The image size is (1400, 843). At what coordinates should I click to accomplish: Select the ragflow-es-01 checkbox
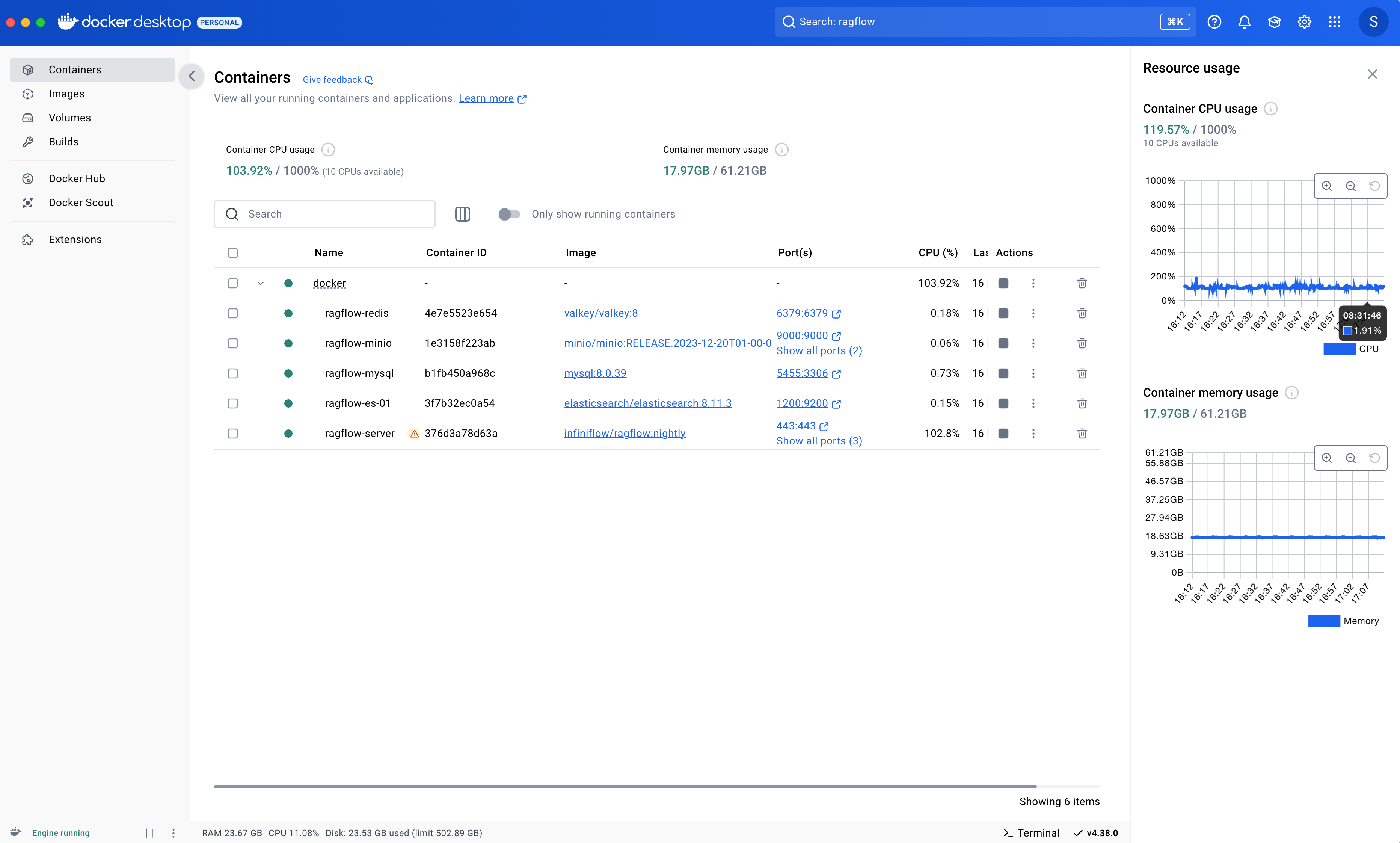(x=233, y=403)
